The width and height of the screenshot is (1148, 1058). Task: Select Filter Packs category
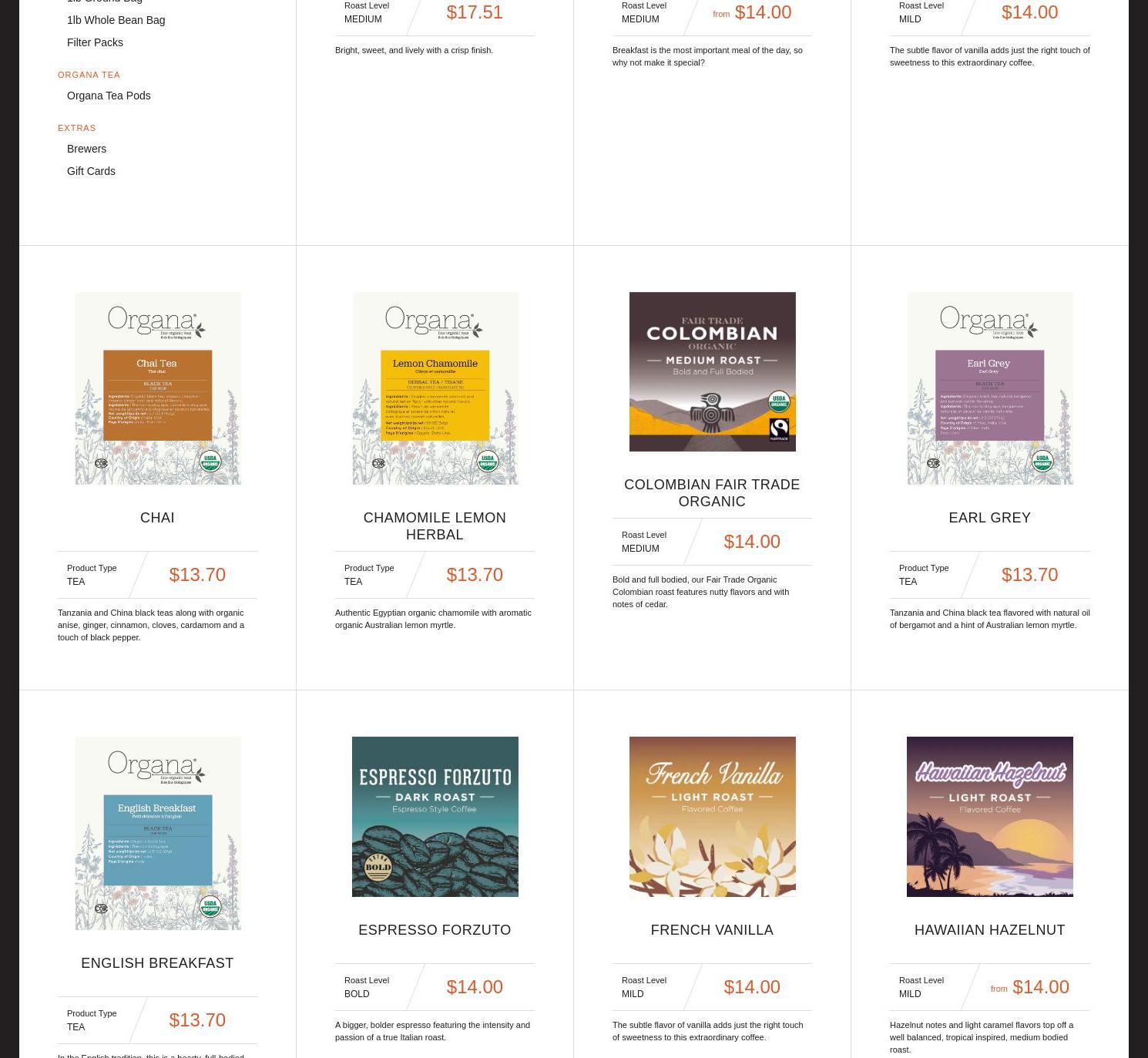[95, 42]
